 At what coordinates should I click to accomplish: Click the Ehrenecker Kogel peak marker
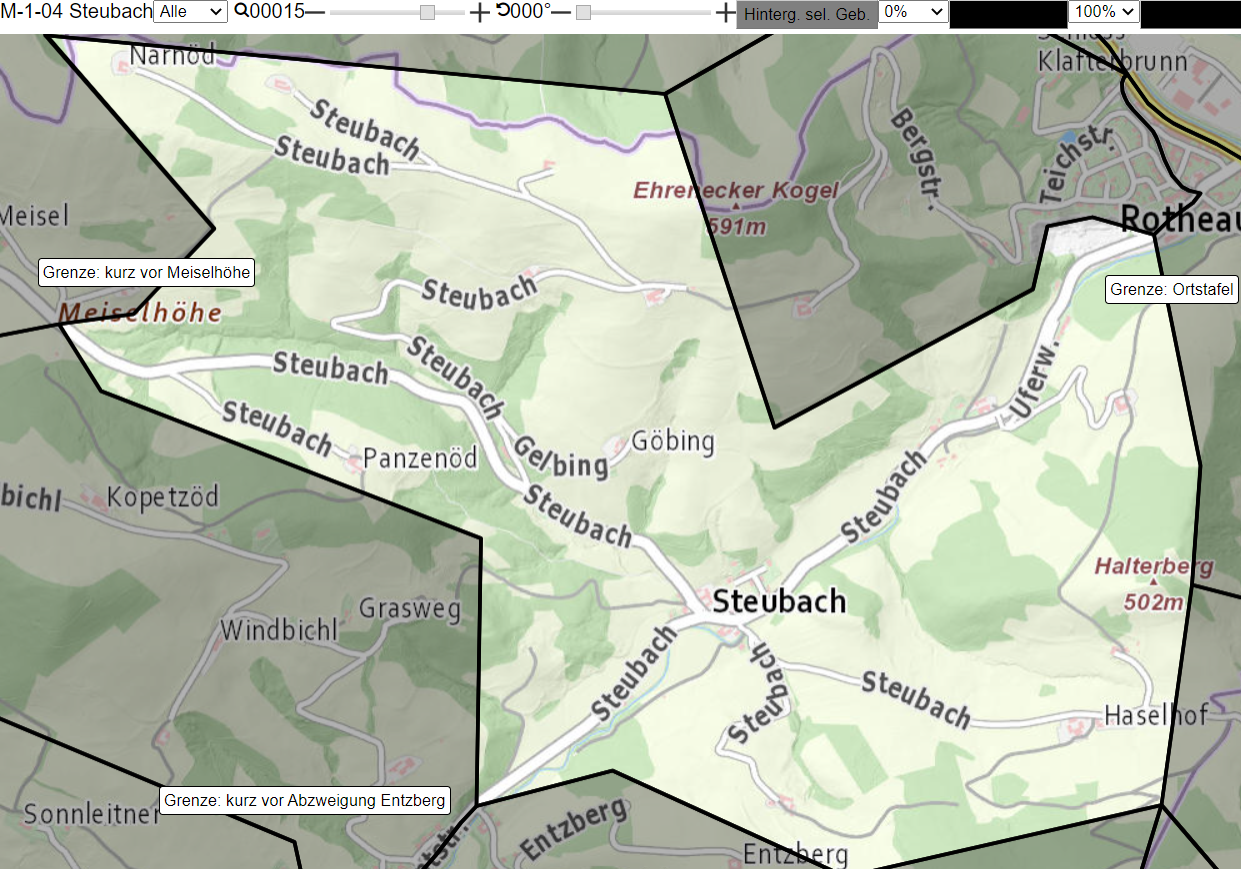point(736,207)
